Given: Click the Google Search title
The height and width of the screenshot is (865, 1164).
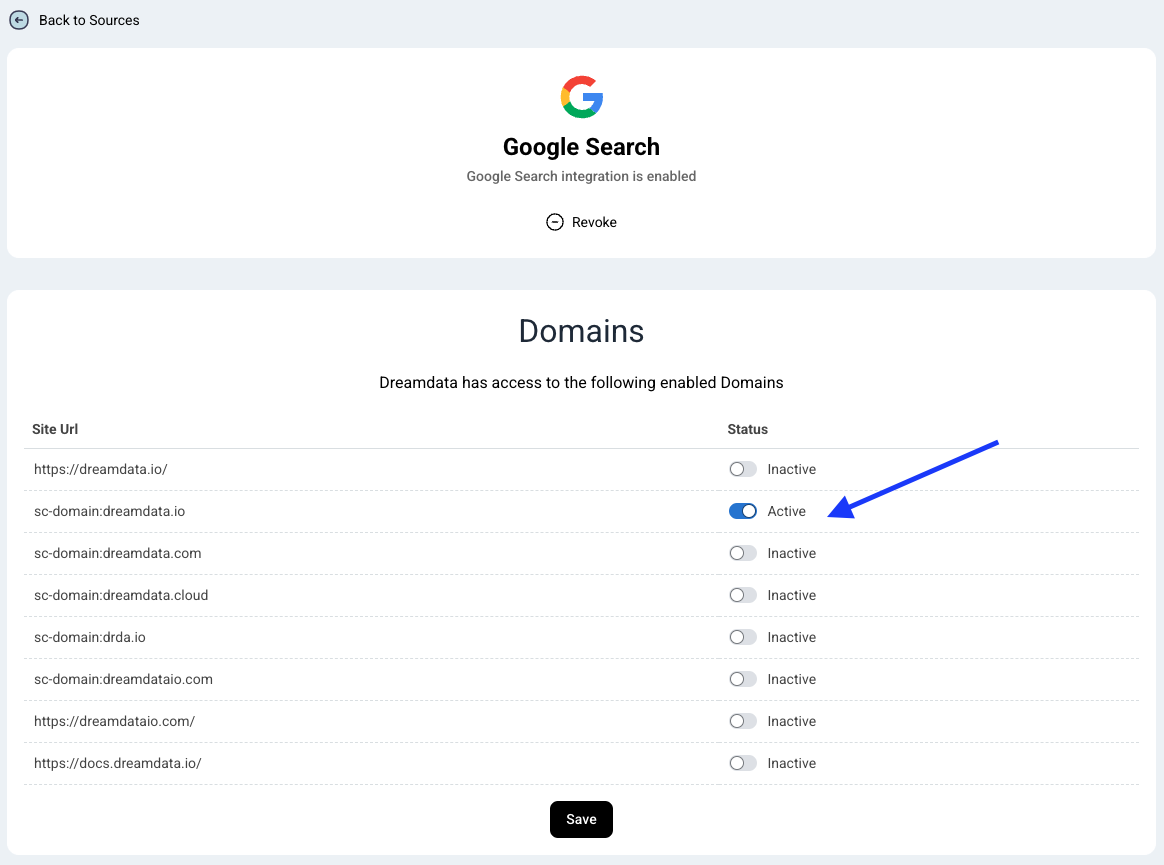Looking at the screenshot, I should tap(581, 147).
